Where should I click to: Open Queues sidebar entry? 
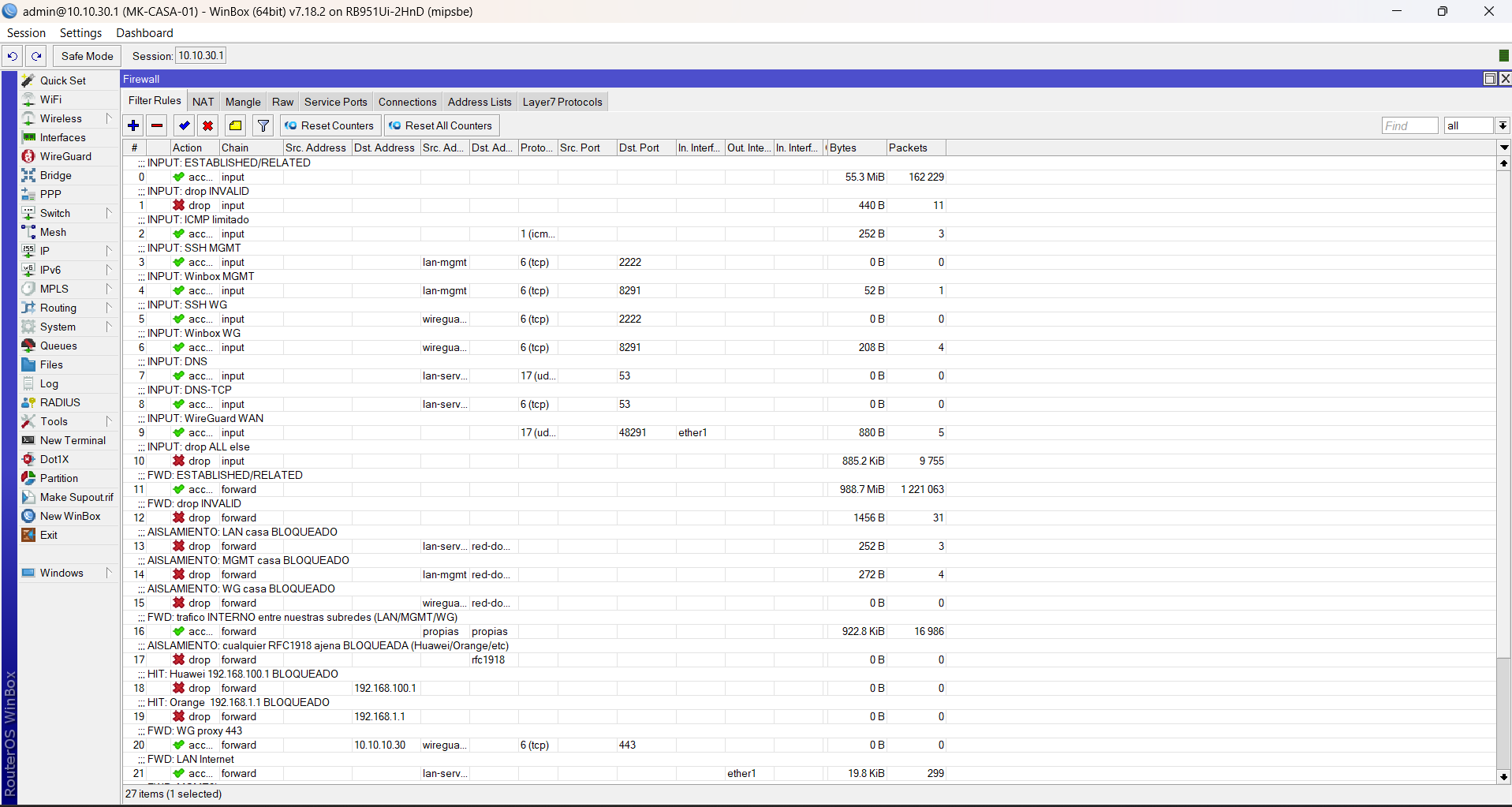(58, 346)
